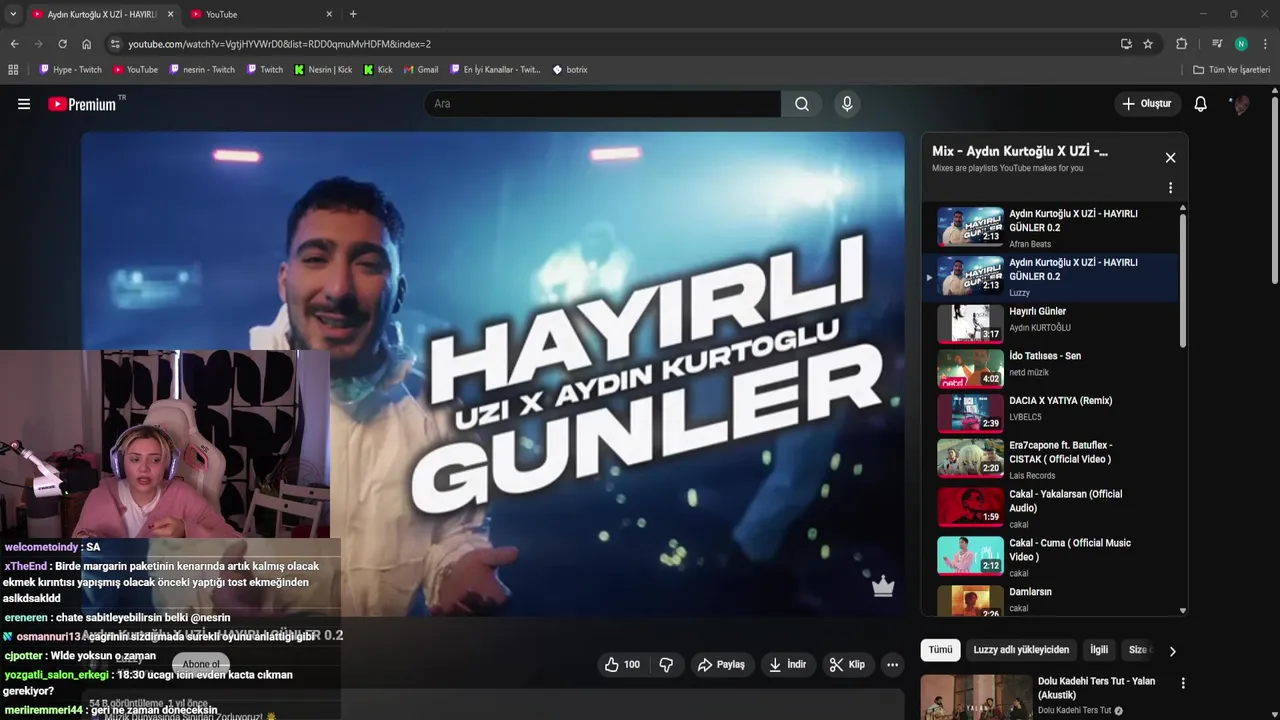Viewport: 1280px width, 720px height.
Task: Open the botrix bookmark
Action: (570, 70)
